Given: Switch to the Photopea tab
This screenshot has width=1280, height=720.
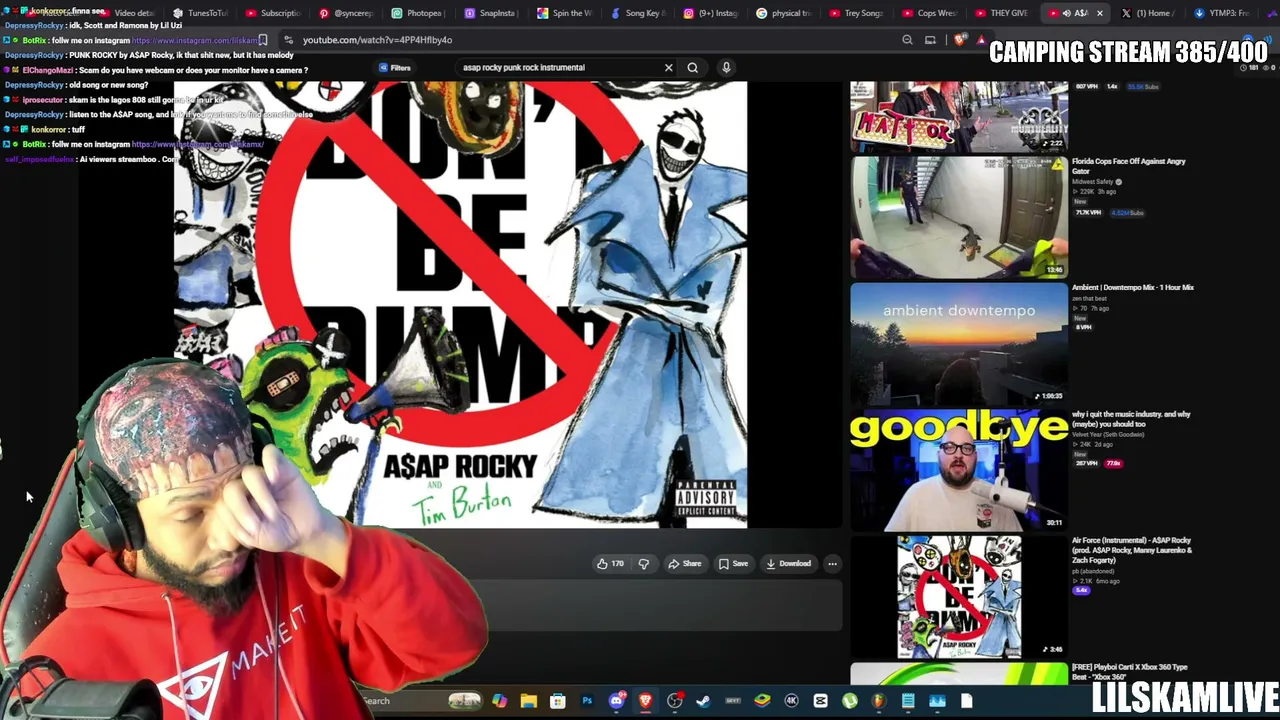Looking at the screenshot, I should pyautogui.click(x=418, y=13).
